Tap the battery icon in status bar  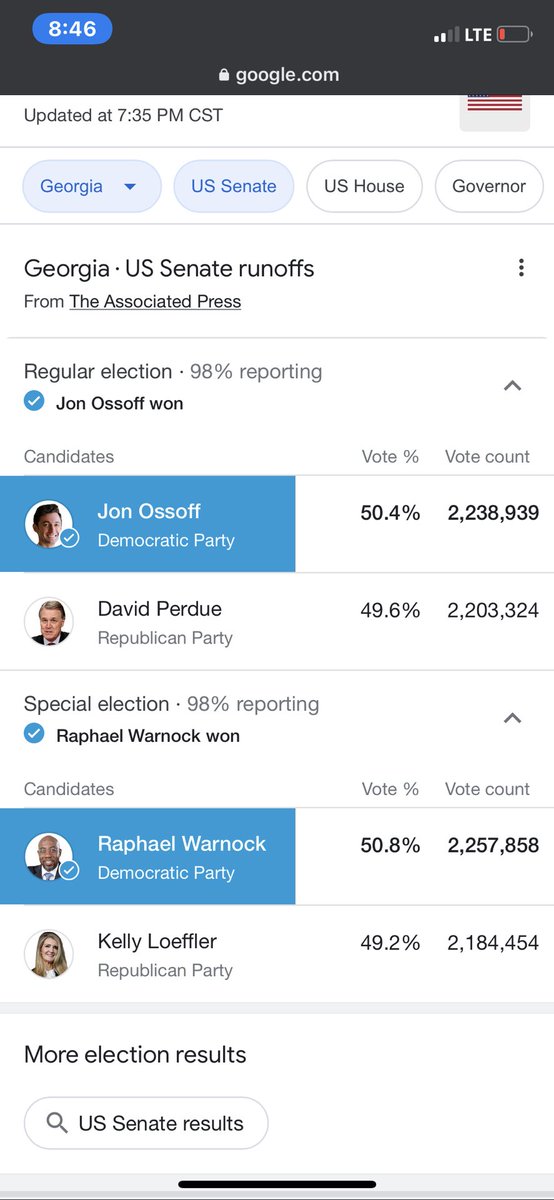click(x=515, y=35)
